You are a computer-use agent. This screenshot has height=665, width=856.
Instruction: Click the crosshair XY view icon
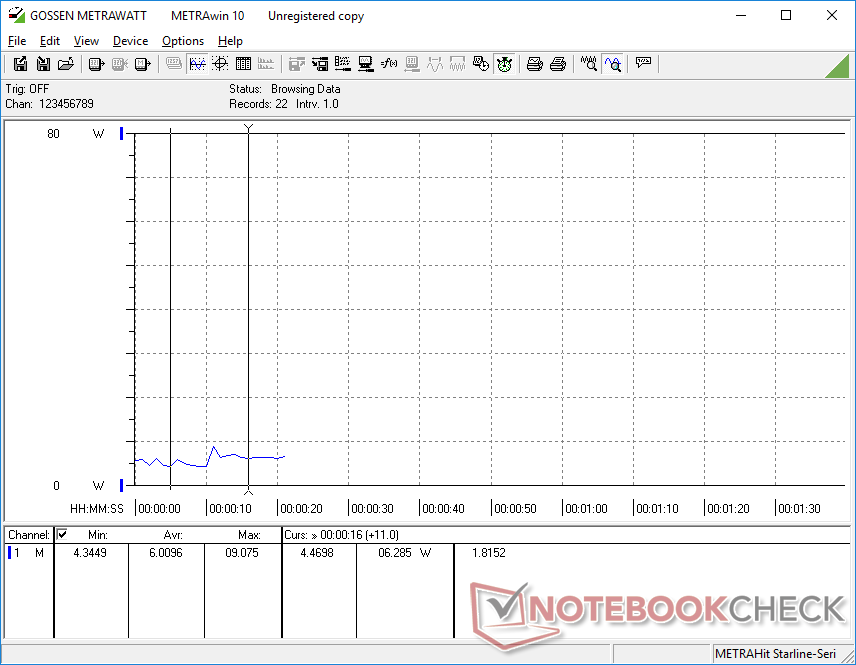tap(220, 64)
